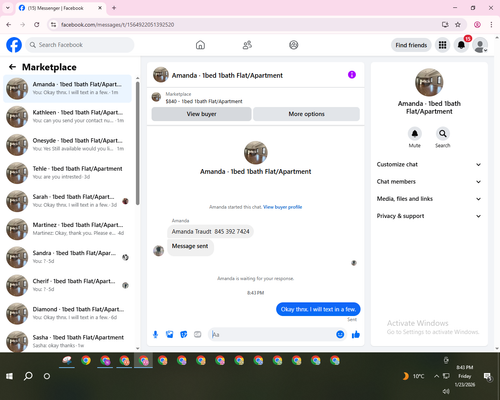Open Sandra 1bed 1bath conversation
The width and height of the screenshot is (500, 400).
pos(67,257)
